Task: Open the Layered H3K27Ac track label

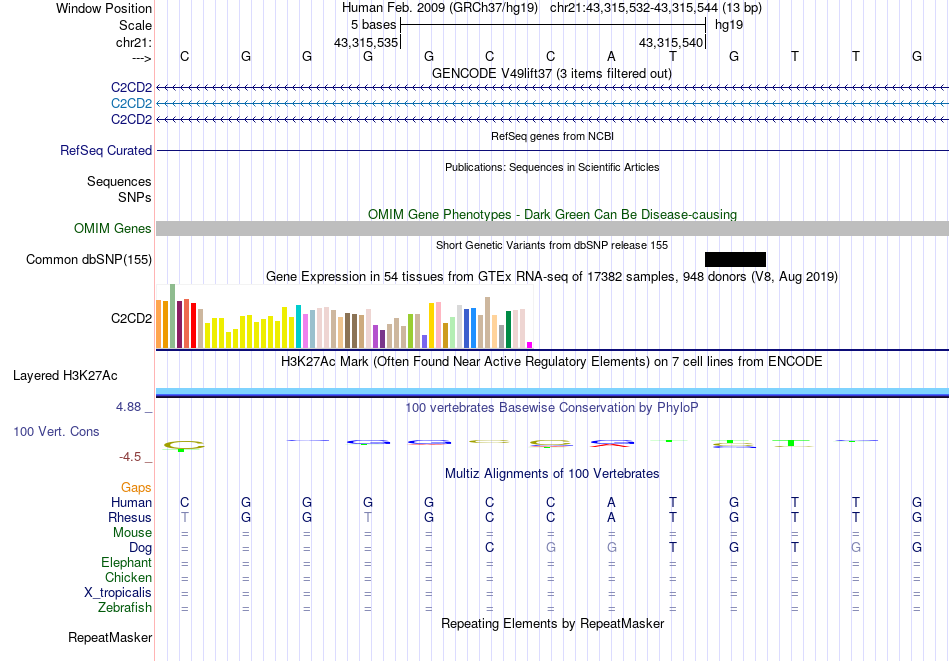Action: pos(65,376)
